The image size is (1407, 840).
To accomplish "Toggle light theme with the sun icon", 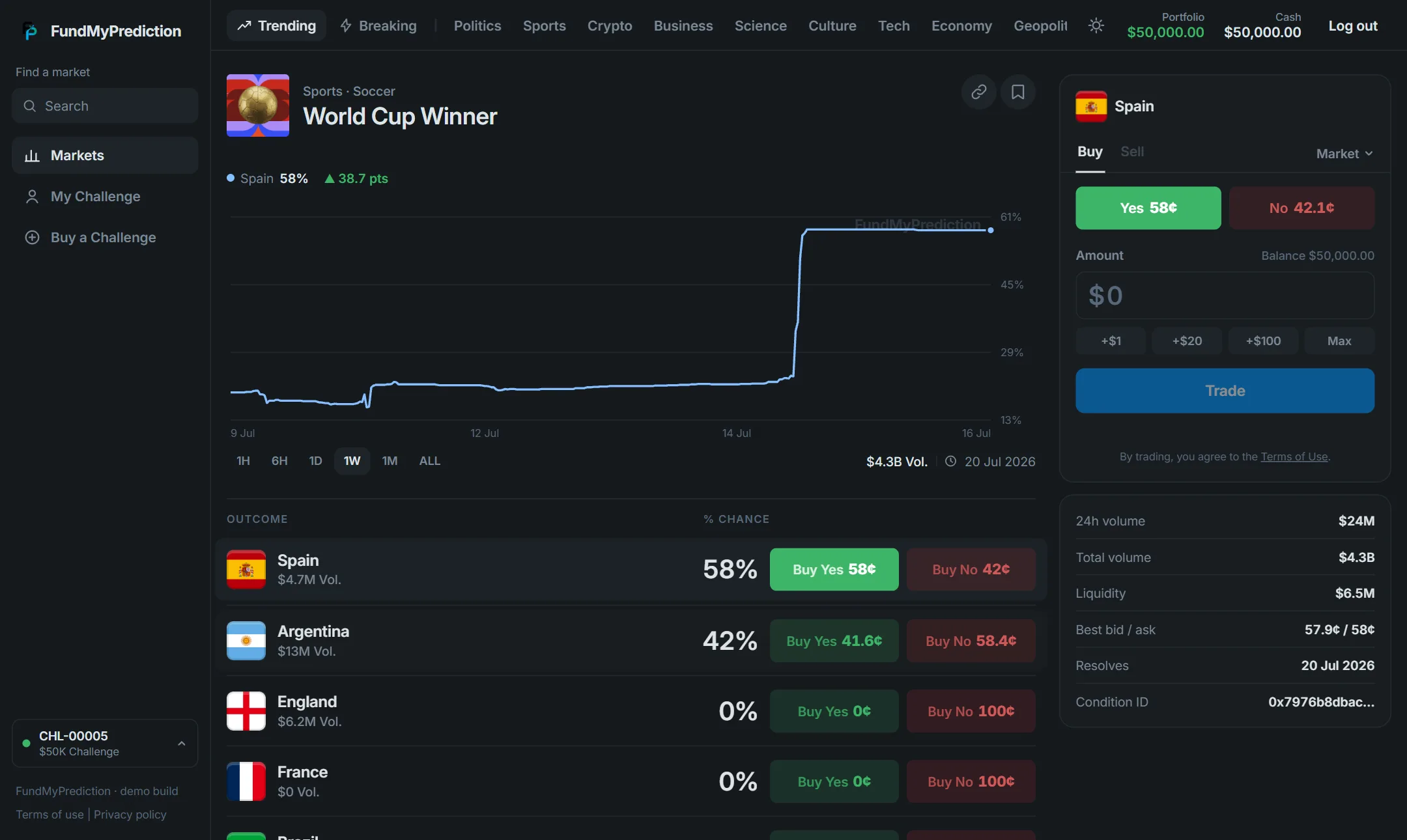I will 1096,25.
